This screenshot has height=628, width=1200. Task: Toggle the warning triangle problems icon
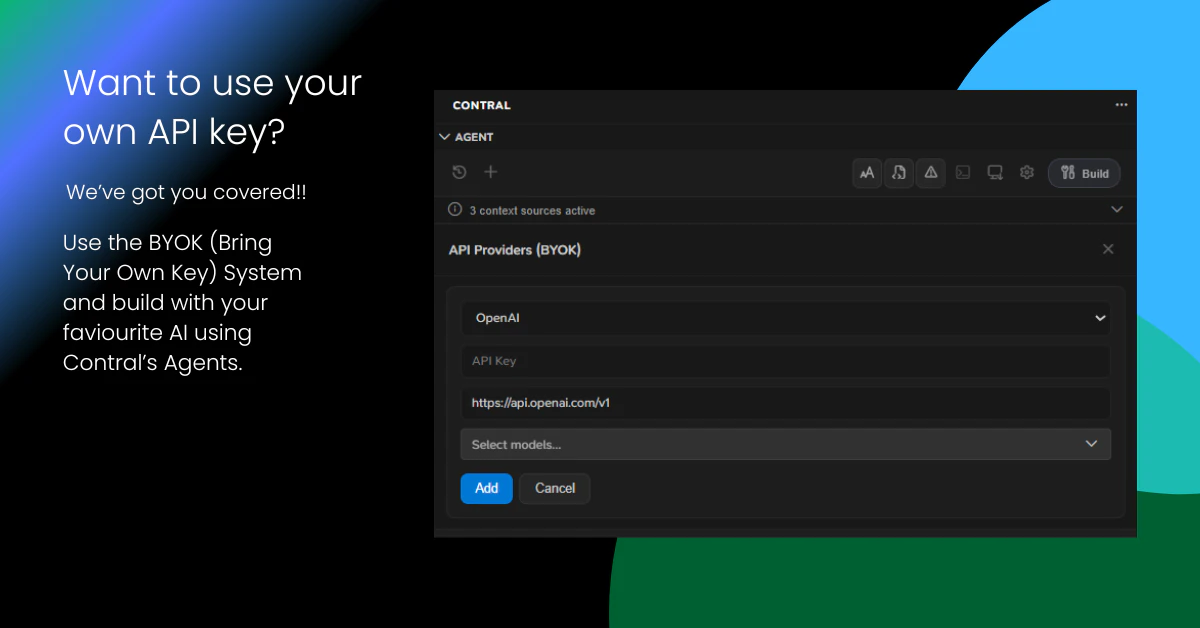point(931,173)
